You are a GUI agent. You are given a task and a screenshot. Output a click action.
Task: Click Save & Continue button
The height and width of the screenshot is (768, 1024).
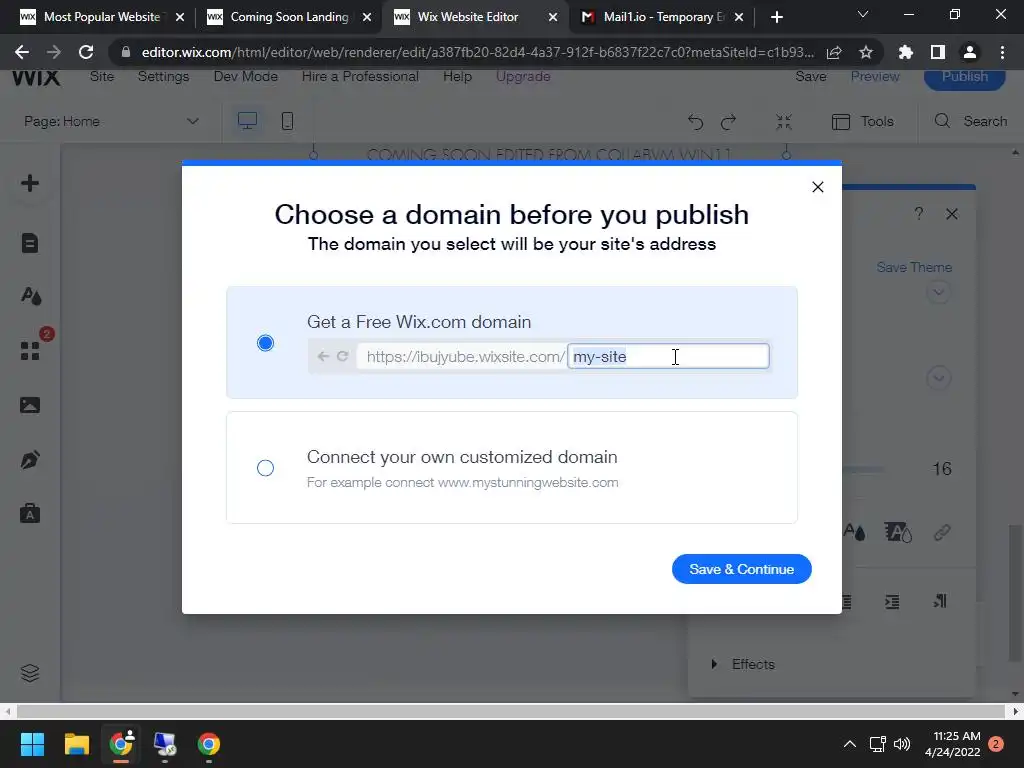(741, 569)
